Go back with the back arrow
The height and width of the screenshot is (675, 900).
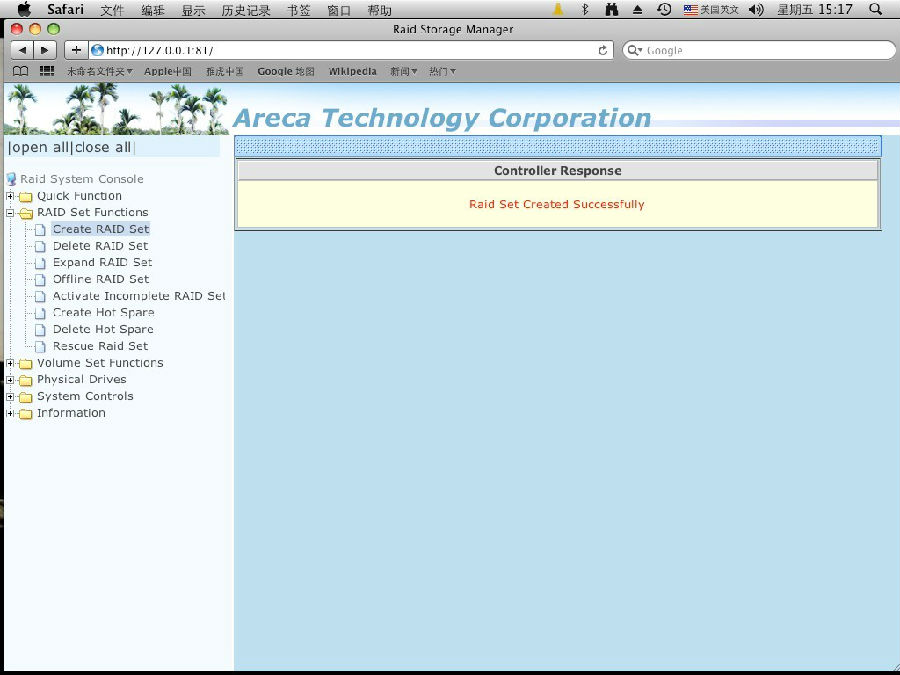click(22, 50)
